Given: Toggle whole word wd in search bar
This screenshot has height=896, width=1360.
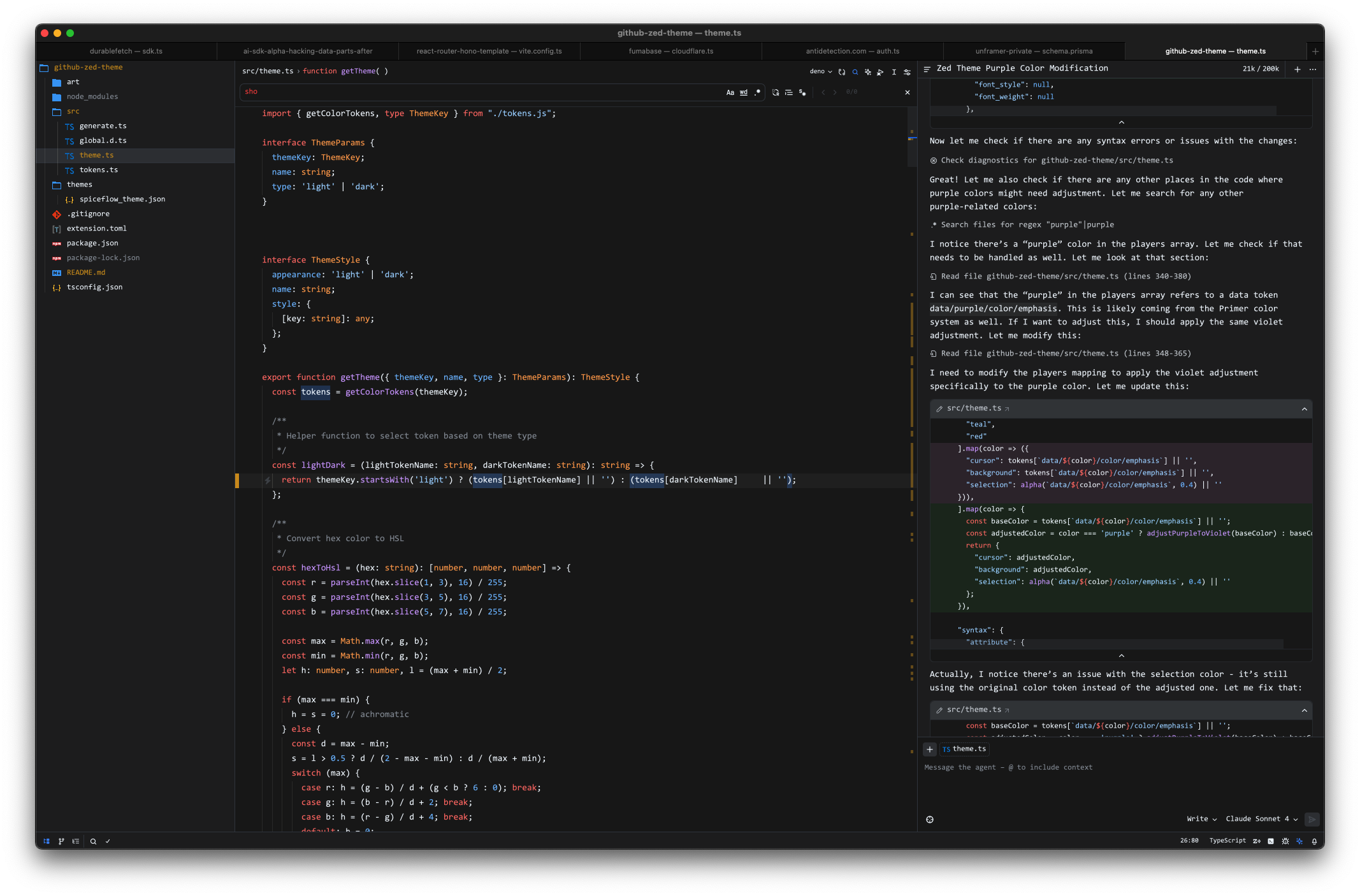Looking at the screenshot, I should 744,92.
